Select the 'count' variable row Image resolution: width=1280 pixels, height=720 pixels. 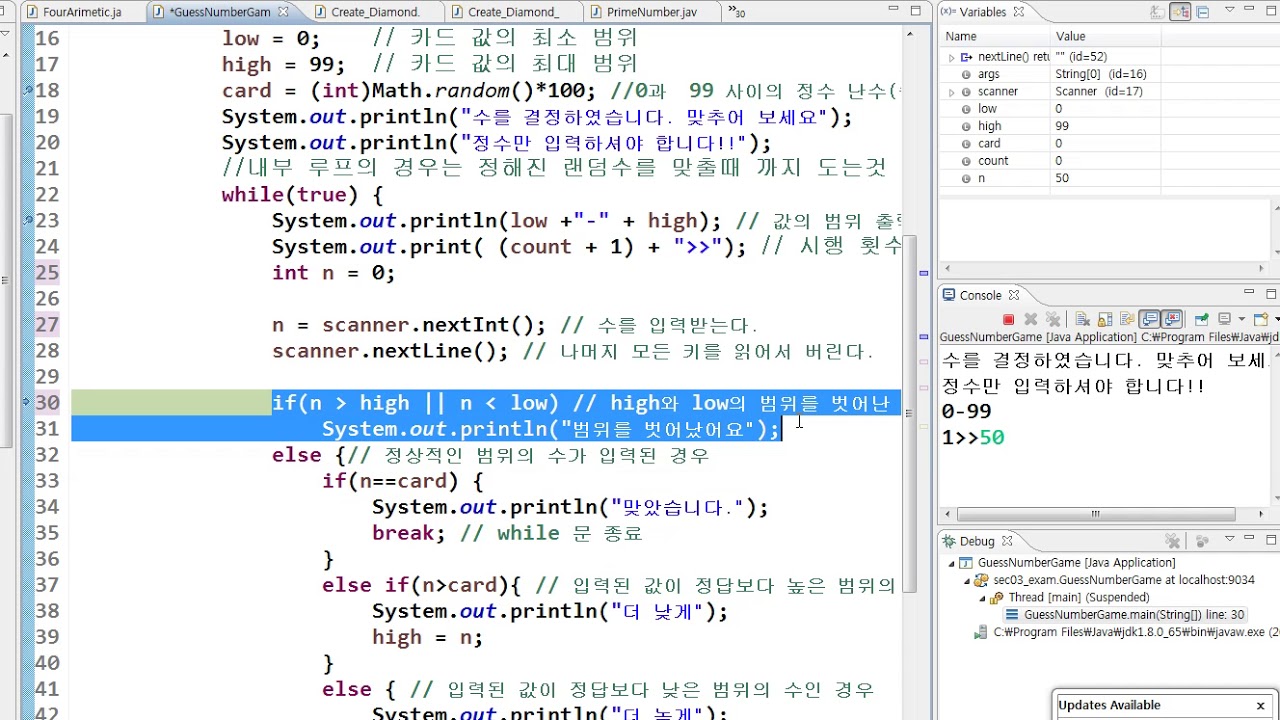click(x=1106, y=160)
